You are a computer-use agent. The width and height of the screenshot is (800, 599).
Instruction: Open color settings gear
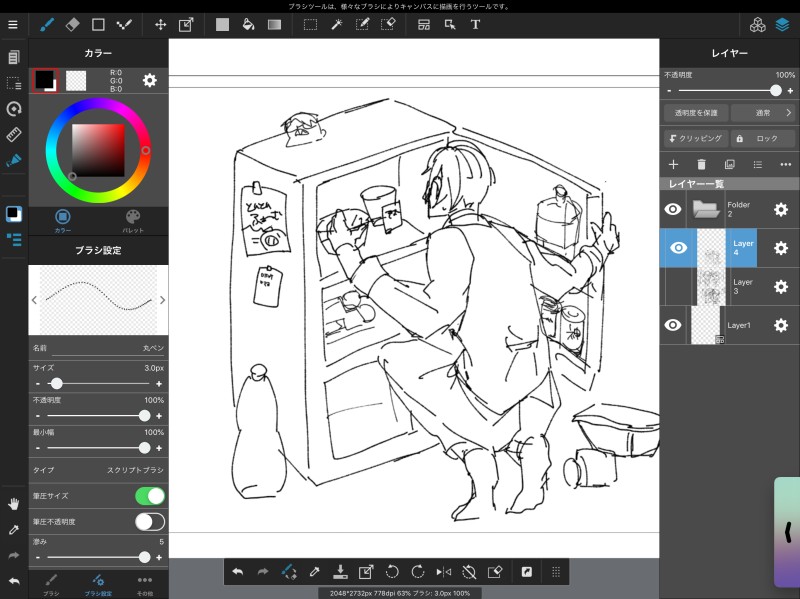(x=149, y=80)
